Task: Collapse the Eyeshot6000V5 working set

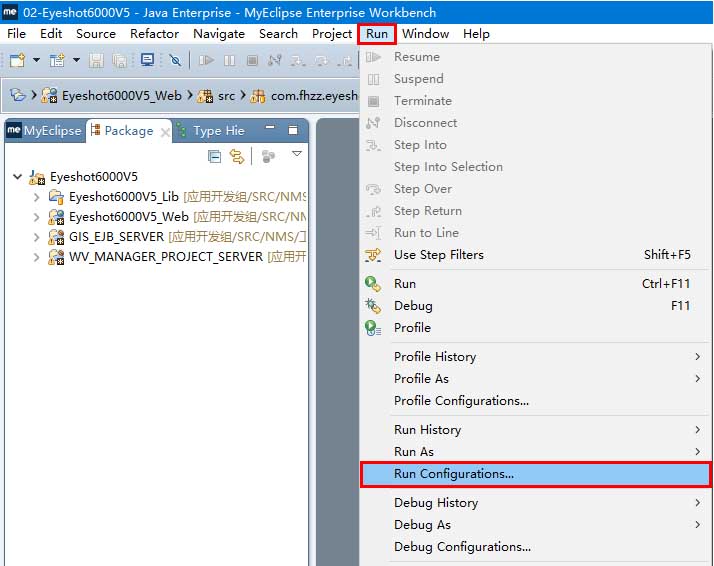Action: pos(18,176)
